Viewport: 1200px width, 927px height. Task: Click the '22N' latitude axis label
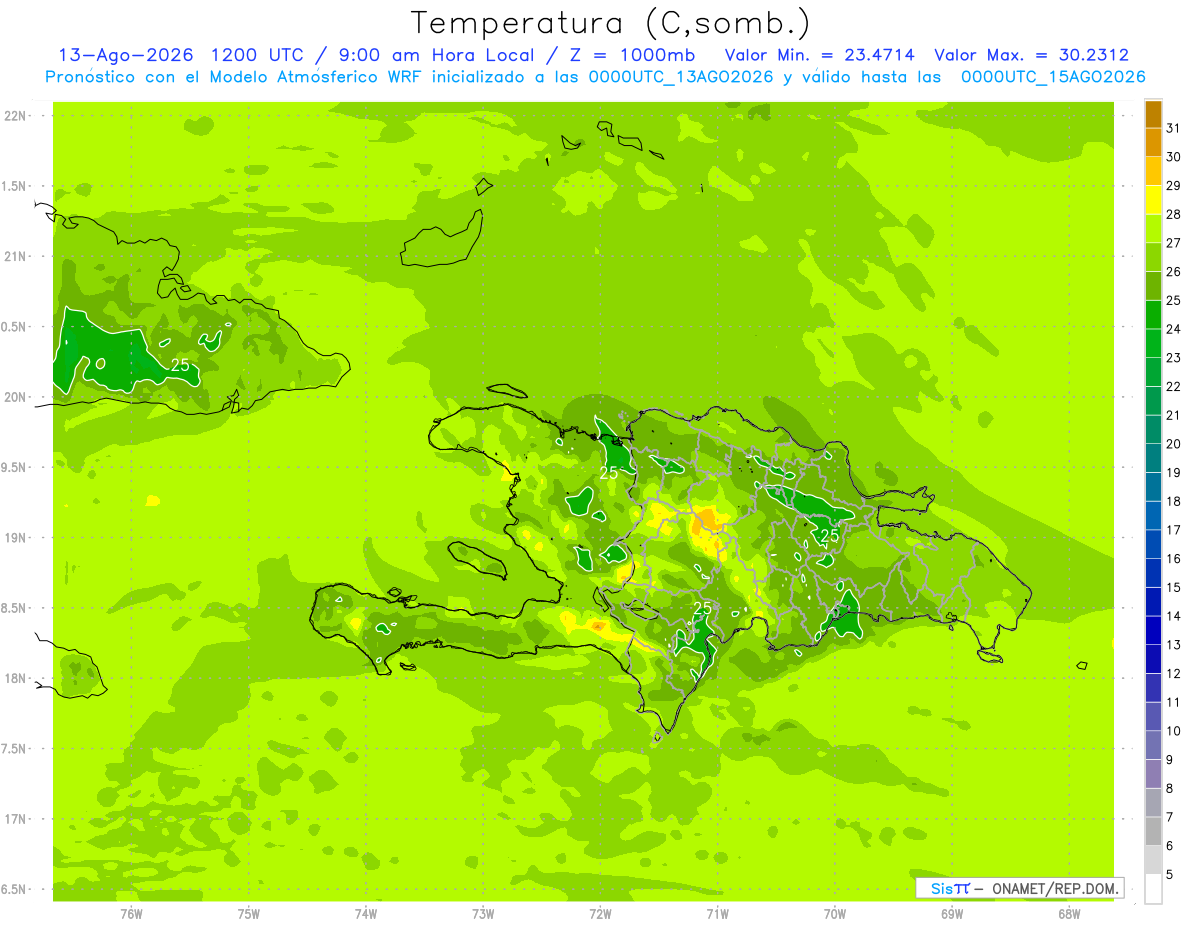pos(15,116)
